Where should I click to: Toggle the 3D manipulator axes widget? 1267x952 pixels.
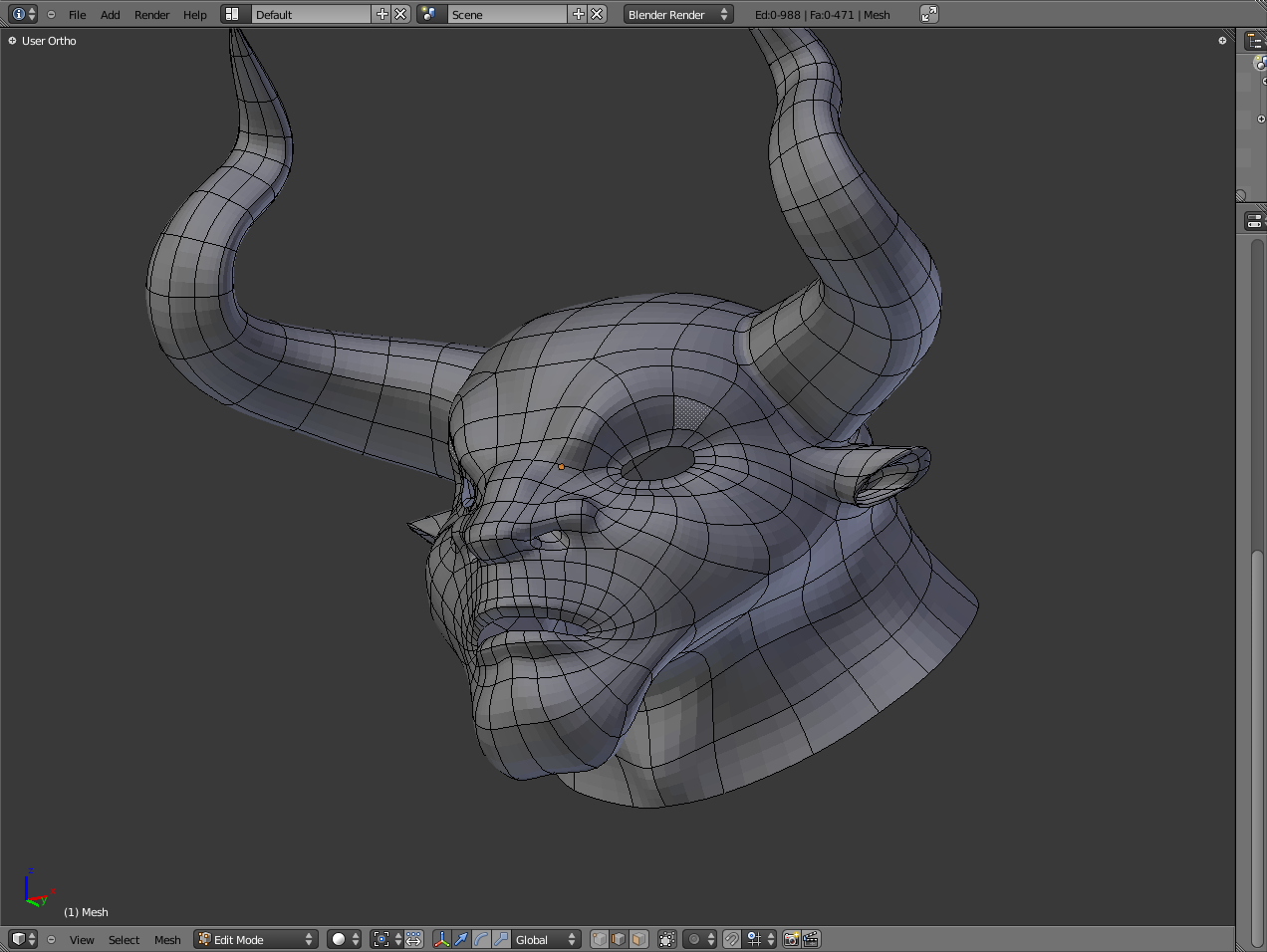441,939
